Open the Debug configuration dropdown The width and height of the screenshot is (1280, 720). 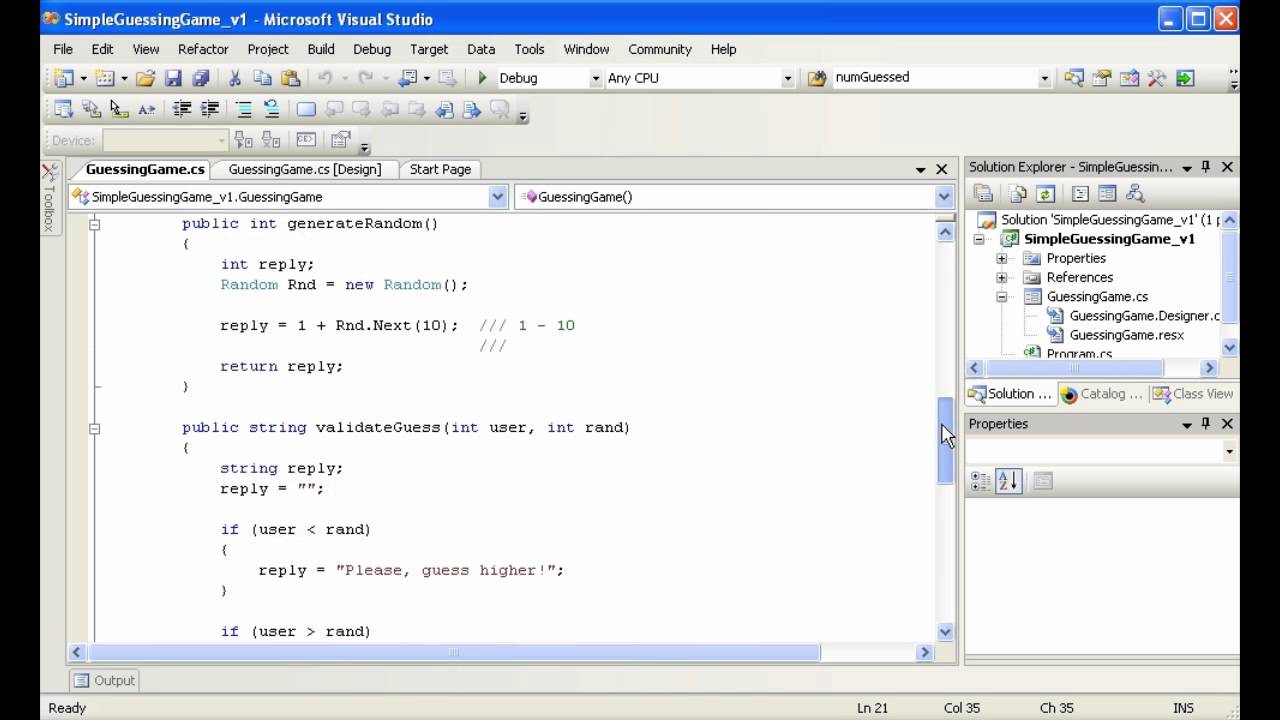pos(596,78)
